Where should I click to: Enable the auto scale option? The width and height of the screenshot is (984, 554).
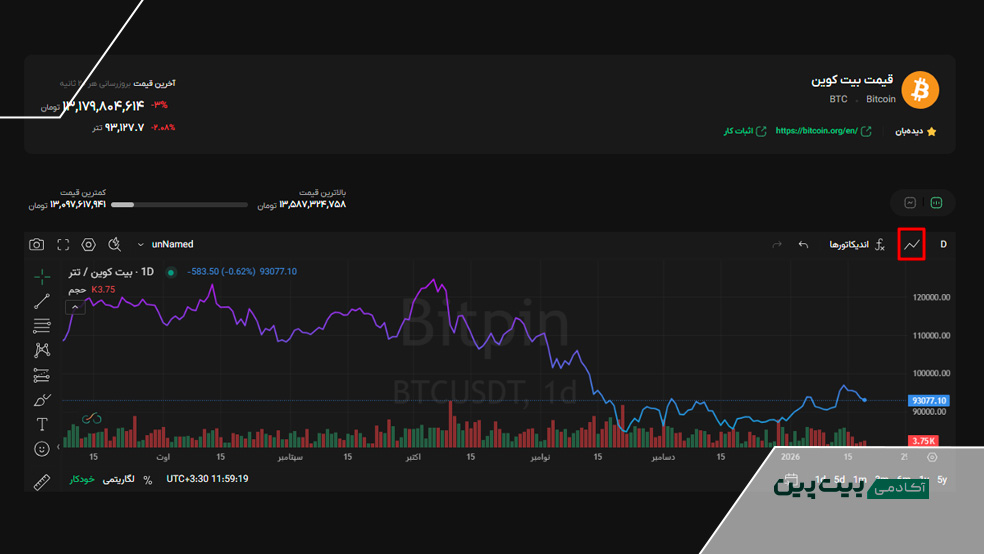click(82, 480)
